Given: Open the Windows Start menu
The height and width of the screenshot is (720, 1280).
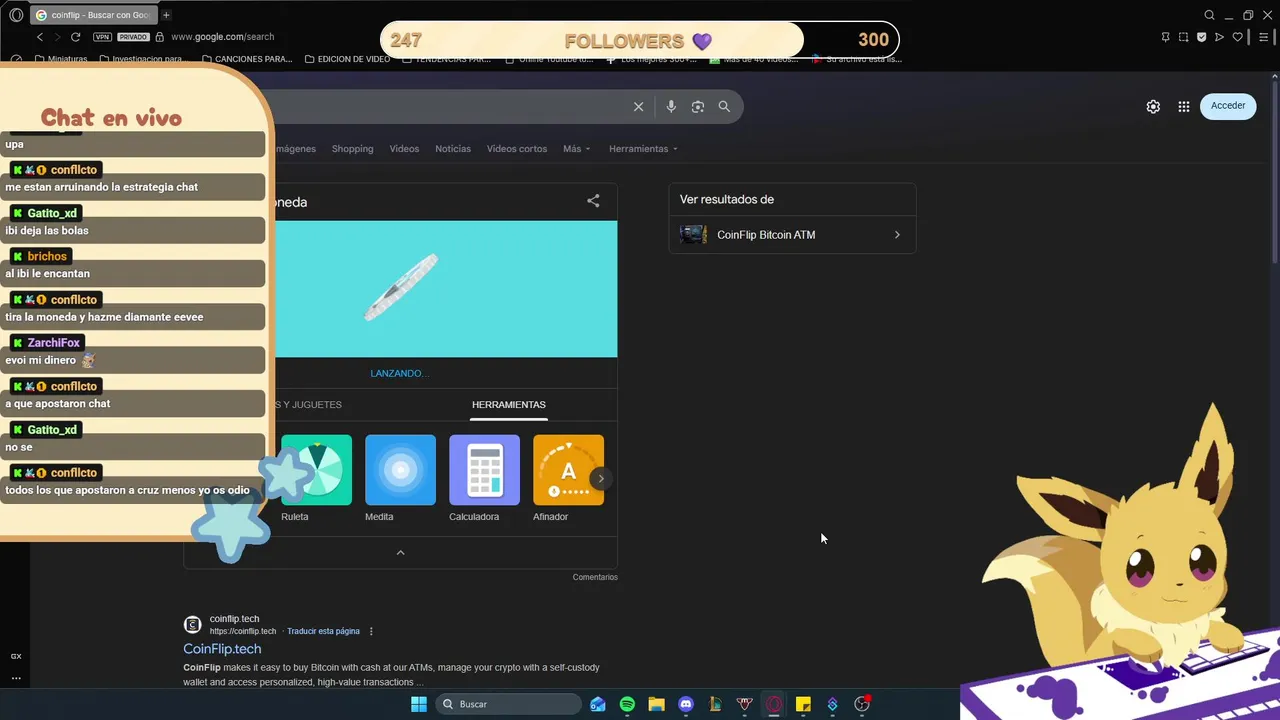Looking at the screenshot, I should point(419,704).
